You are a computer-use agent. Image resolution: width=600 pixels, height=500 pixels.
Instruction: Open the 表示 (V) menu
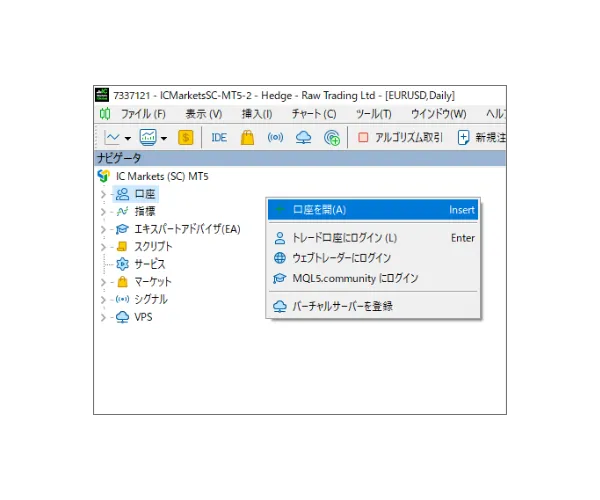(x=204, y=114)
